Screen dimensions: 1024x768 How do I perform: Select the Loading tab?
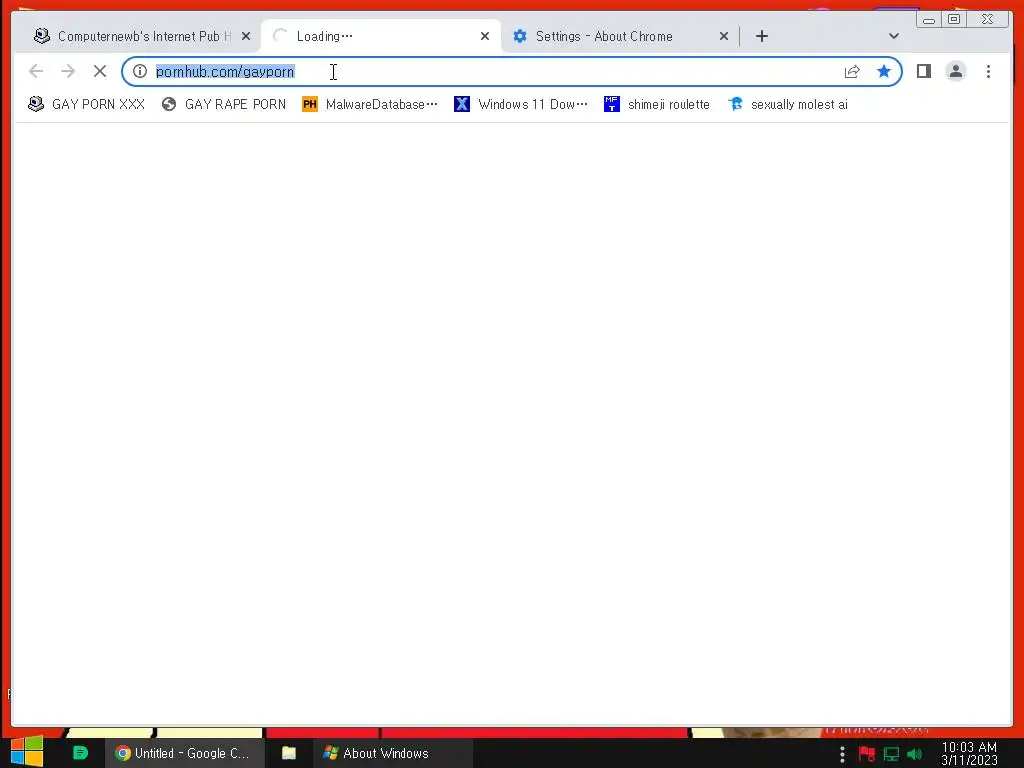pos(379,36)
